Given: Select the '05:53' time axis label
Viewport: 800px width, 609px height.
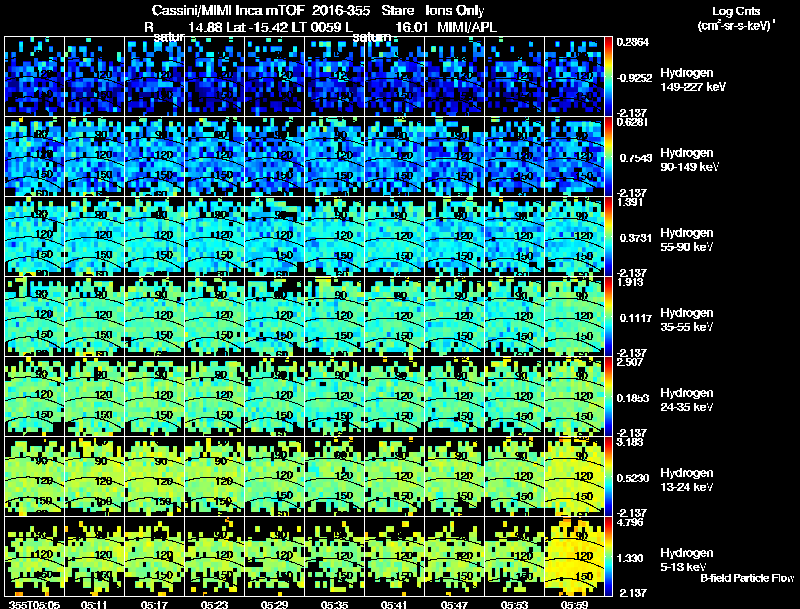Looking at the screenshot, I should tap(514, 604).
